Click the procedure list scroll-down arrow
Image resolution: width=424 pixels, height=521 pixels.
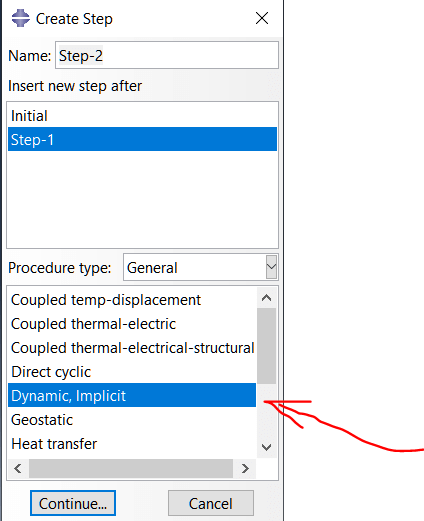266,447
